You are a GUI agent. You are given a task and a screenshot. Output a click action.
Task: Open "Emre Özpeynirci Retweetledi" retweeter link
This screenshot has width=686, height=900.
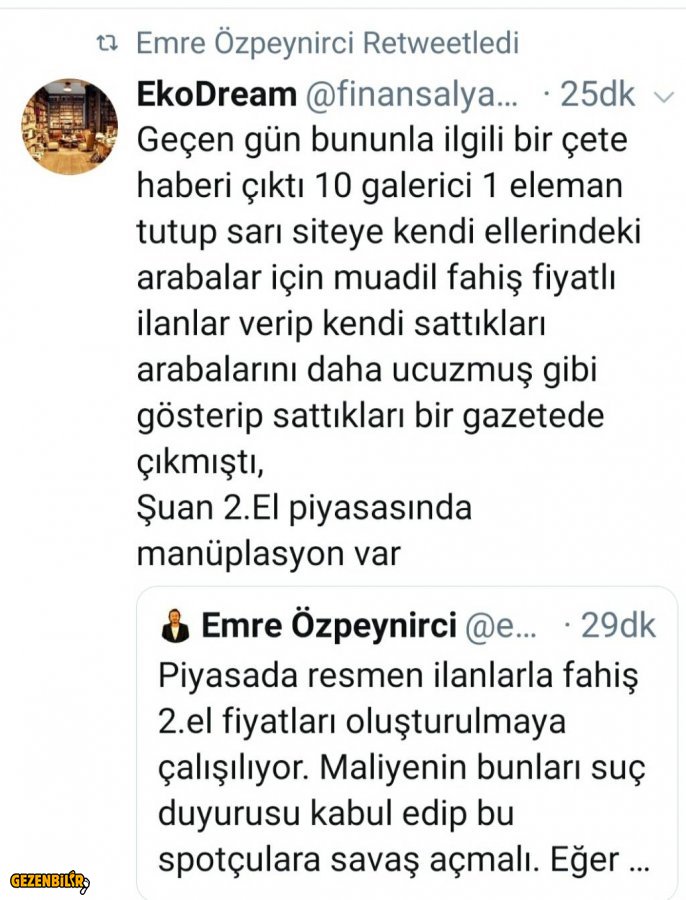(x=327, y=43)
